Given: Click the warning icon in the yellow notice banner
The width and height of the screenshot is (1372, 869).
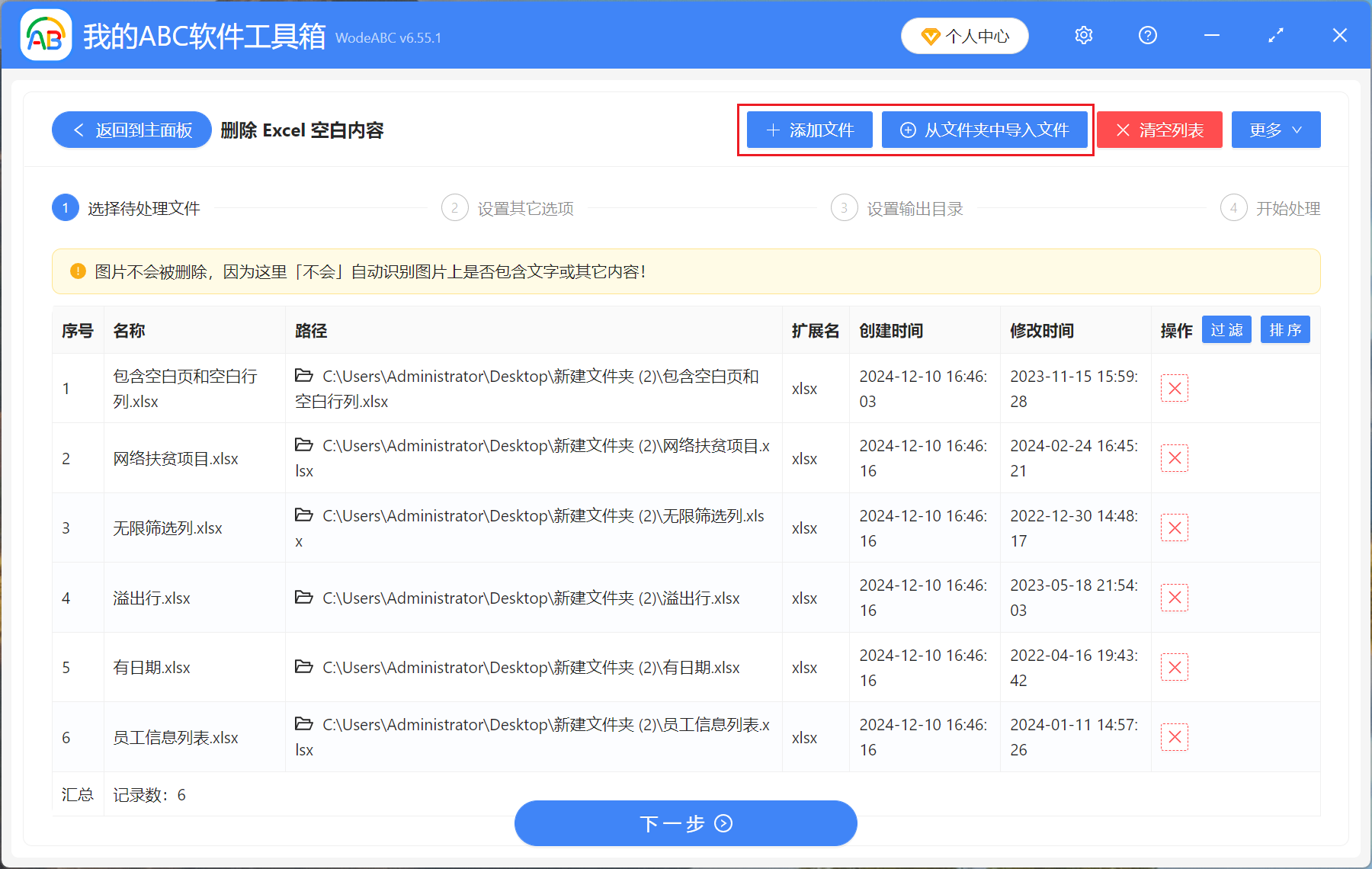Looking at the screenshot, I should tap(78, 271).
